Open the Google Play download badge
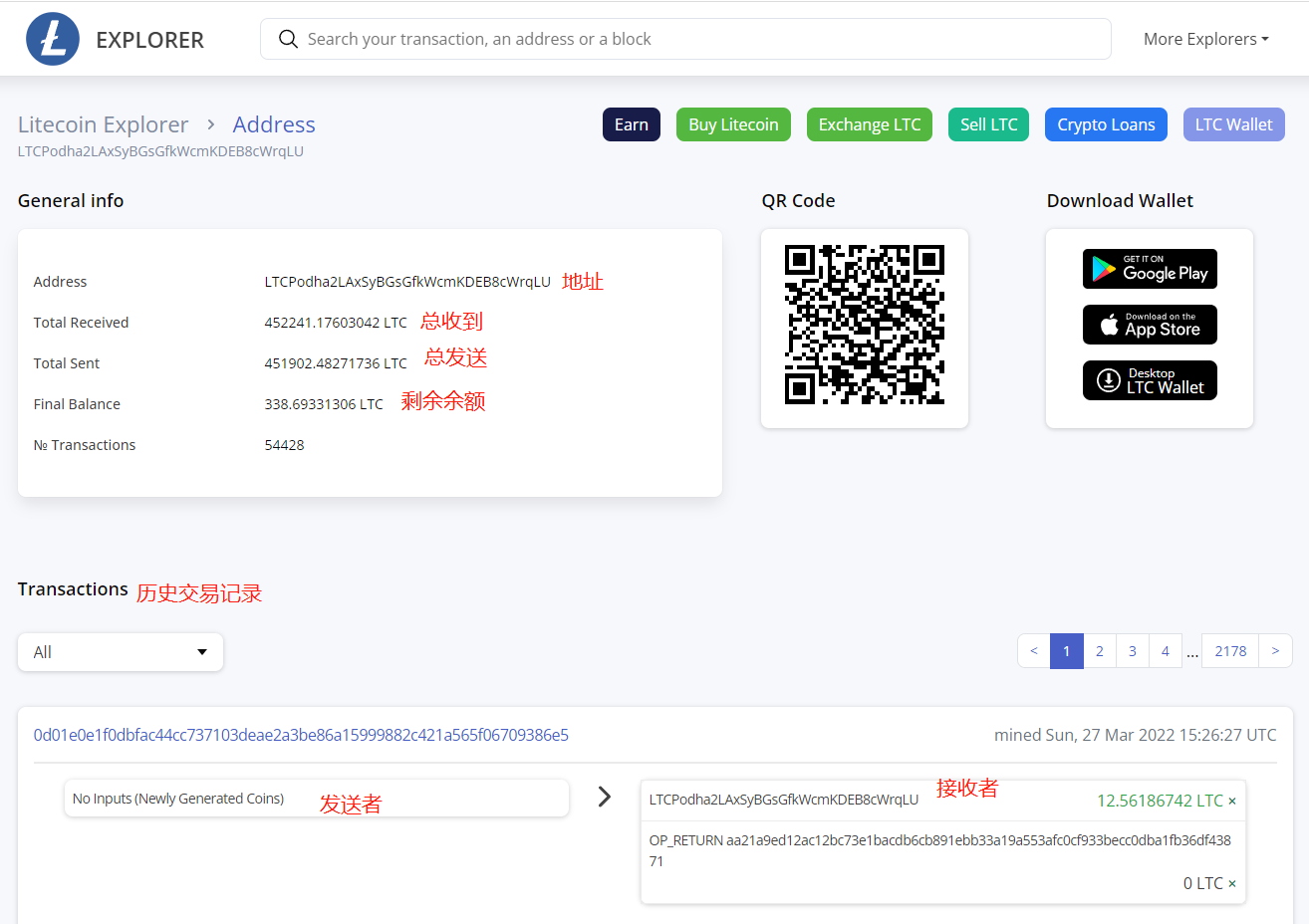This screenshot has height=924, width=1309. [1149, 269]
